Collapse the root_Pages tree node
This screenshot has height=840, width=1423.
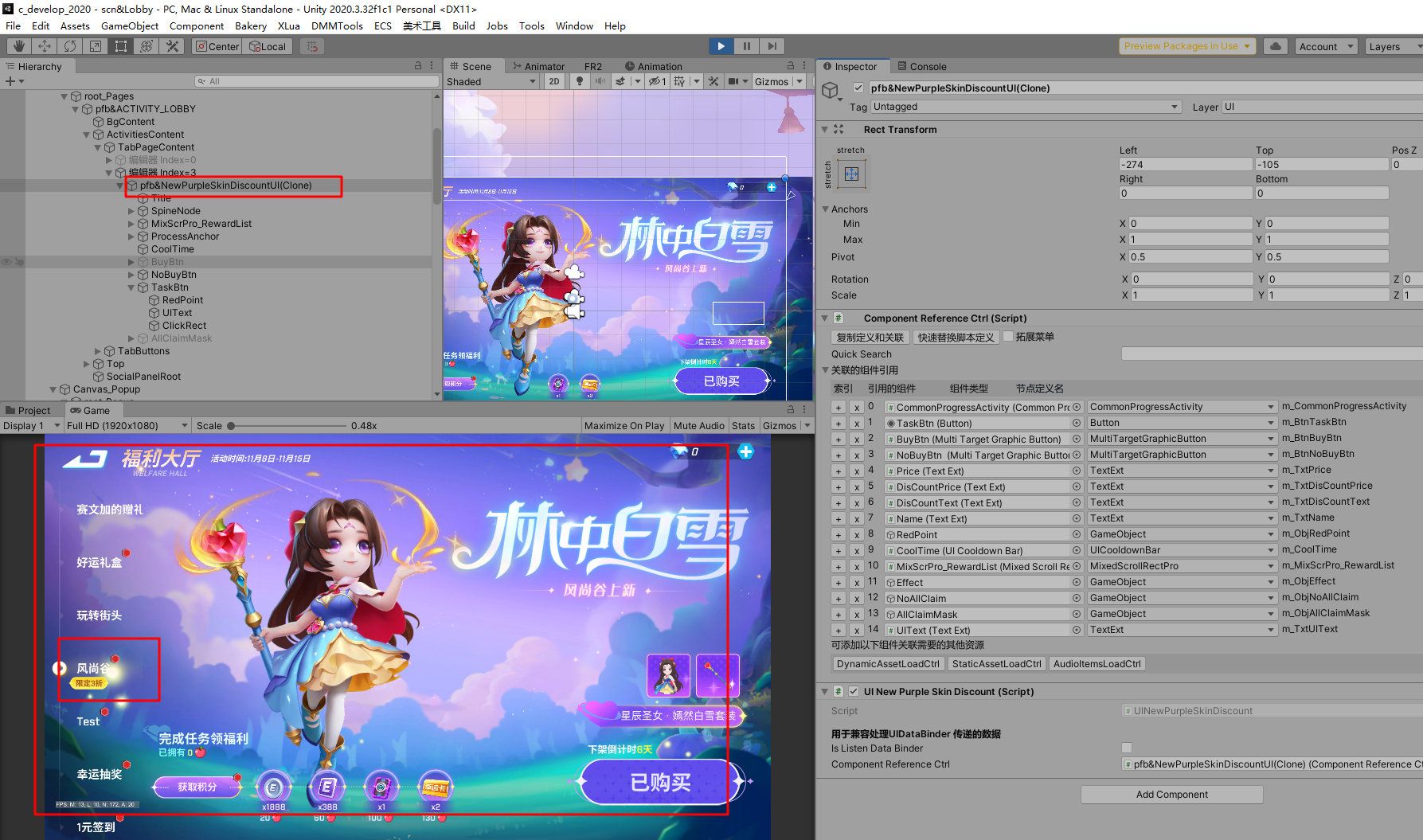(x=65, y=96)
